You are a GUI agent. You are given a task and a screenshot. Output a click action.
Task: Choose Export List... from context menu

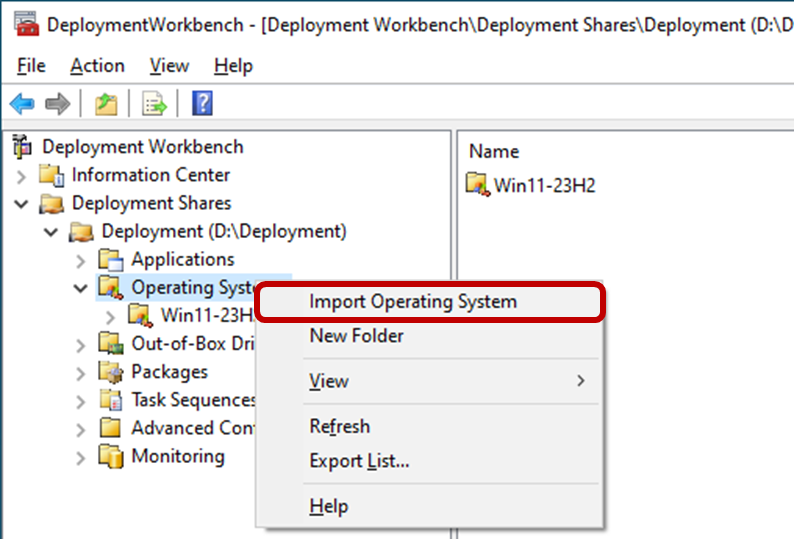[x=359, y=461]
